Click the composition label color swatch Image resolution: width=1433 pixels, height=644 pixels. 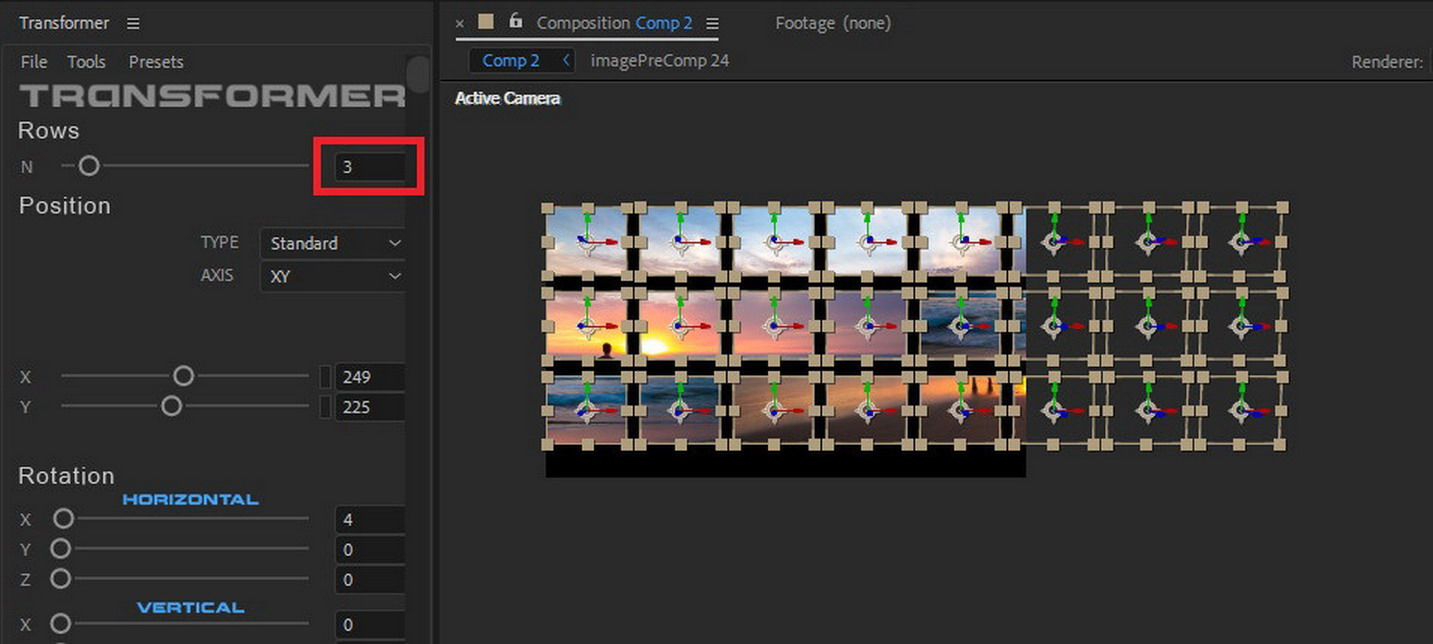tap(486, 21)
